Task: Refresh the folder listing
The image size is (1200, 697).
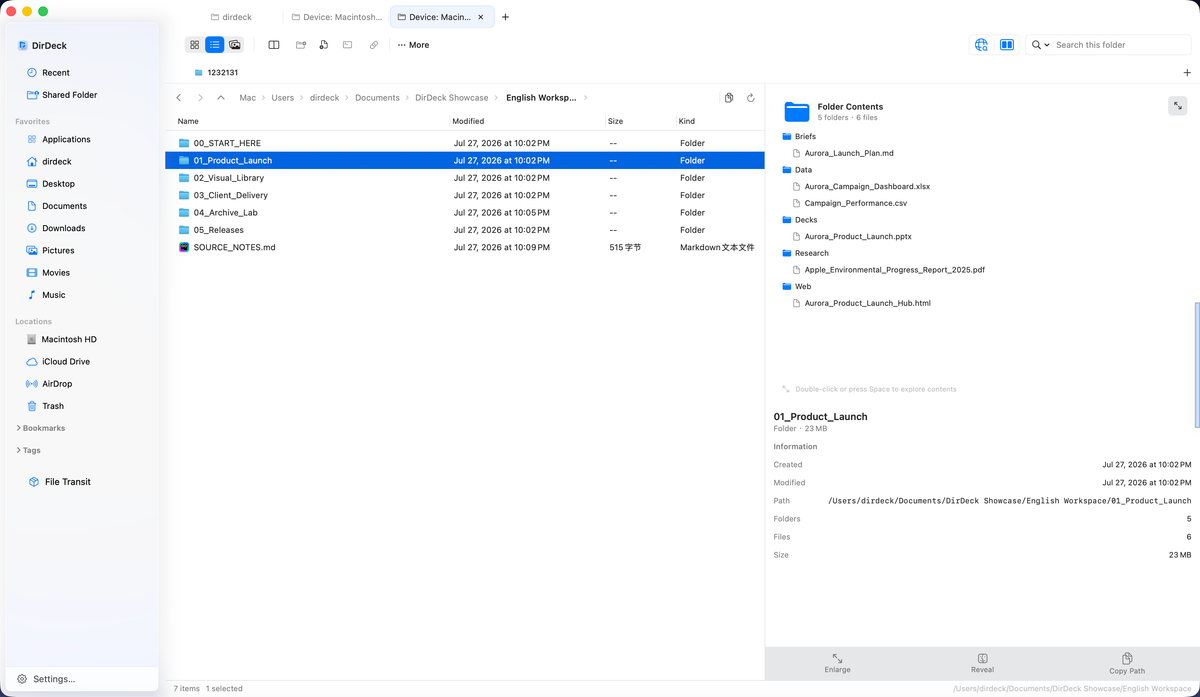Action: tap(750, 98)
